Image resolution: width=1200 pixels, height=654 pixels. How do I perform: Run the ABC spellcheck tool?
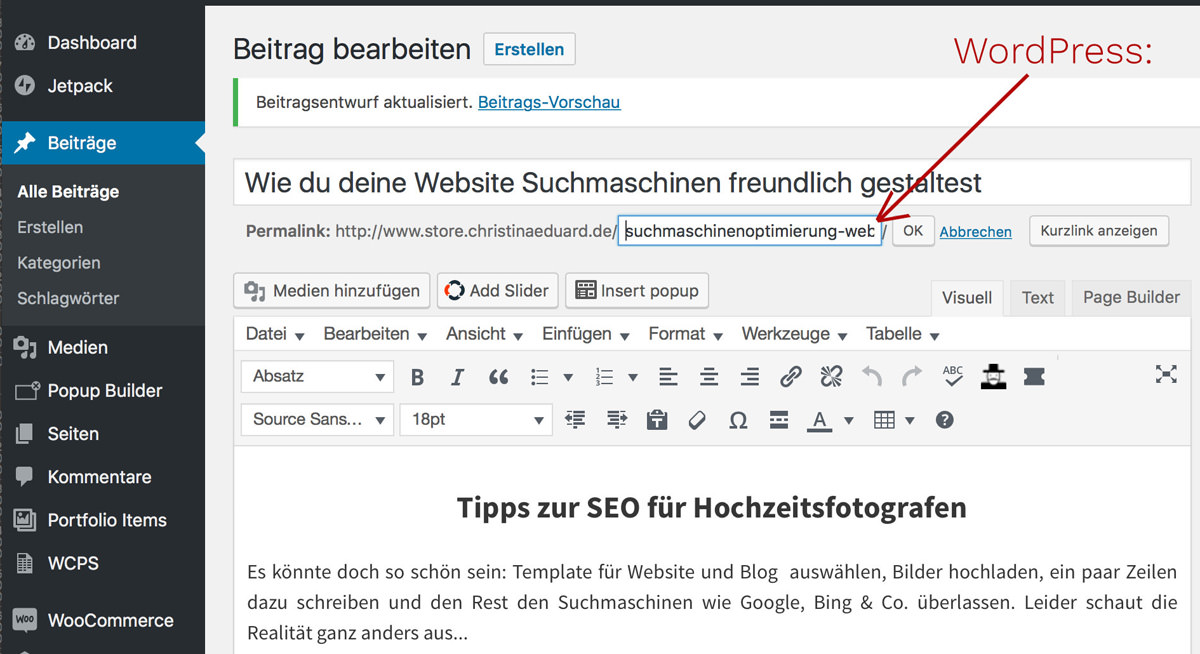coord(953,376)
